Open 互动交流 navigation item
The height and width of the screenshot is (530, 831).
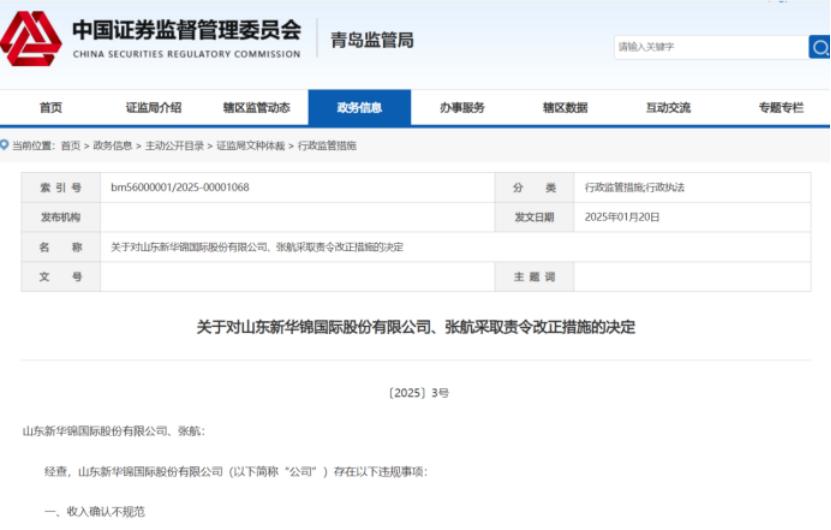click(x=668, y=108)
